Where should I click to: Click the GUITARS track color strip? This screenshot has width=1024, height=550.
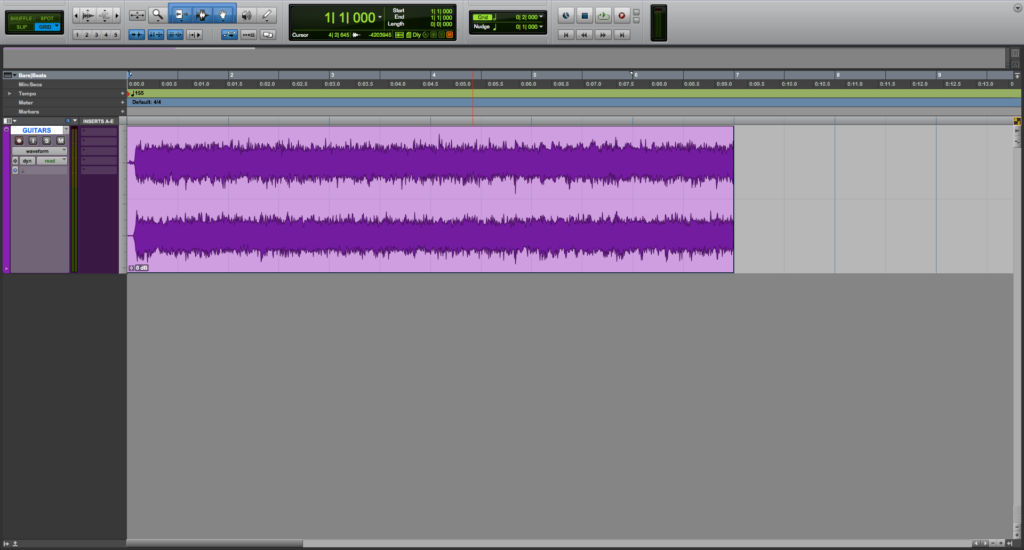tap(7, 199)
